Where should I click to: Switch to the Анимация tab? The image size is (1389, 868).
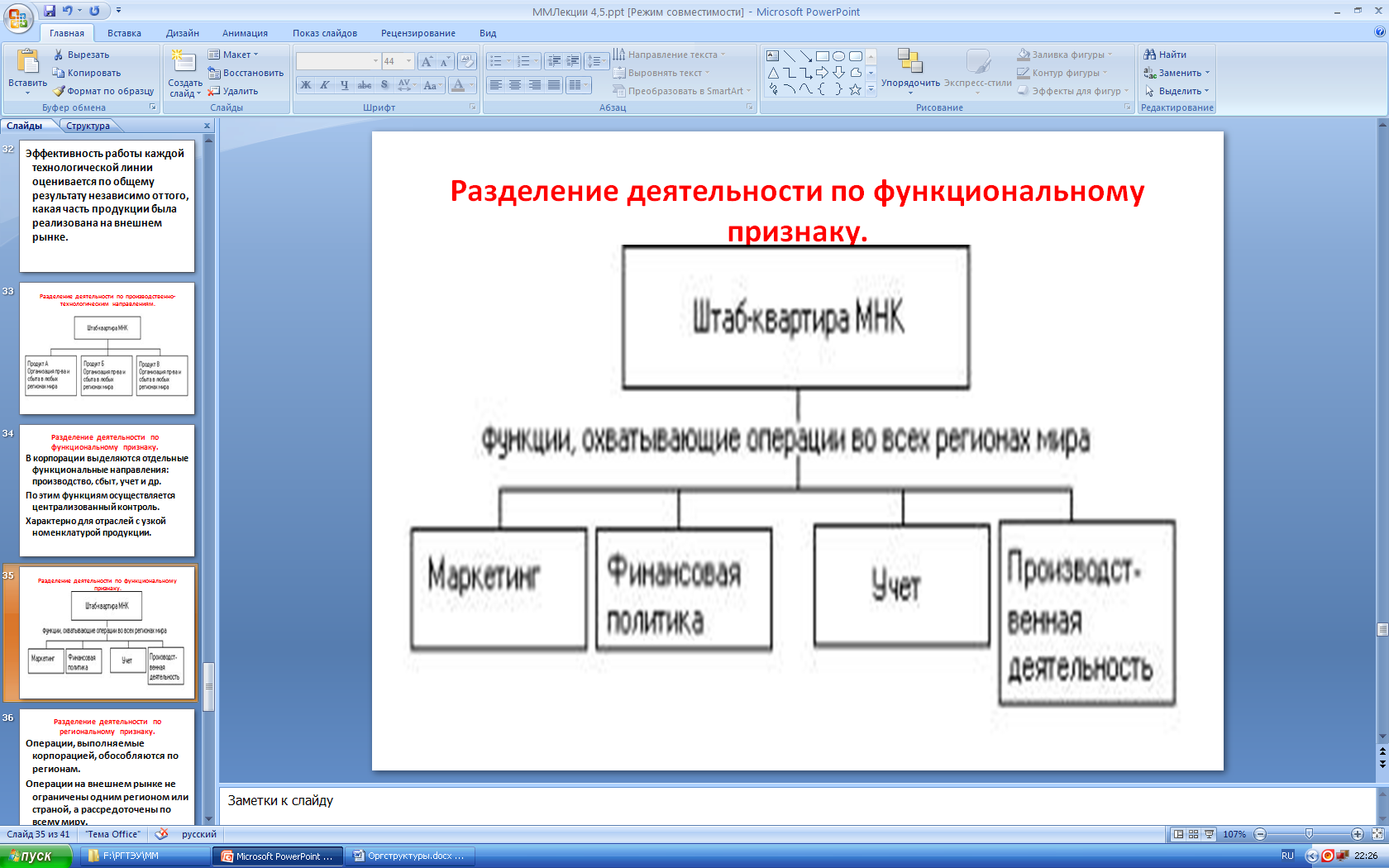[x=245, y=33]
